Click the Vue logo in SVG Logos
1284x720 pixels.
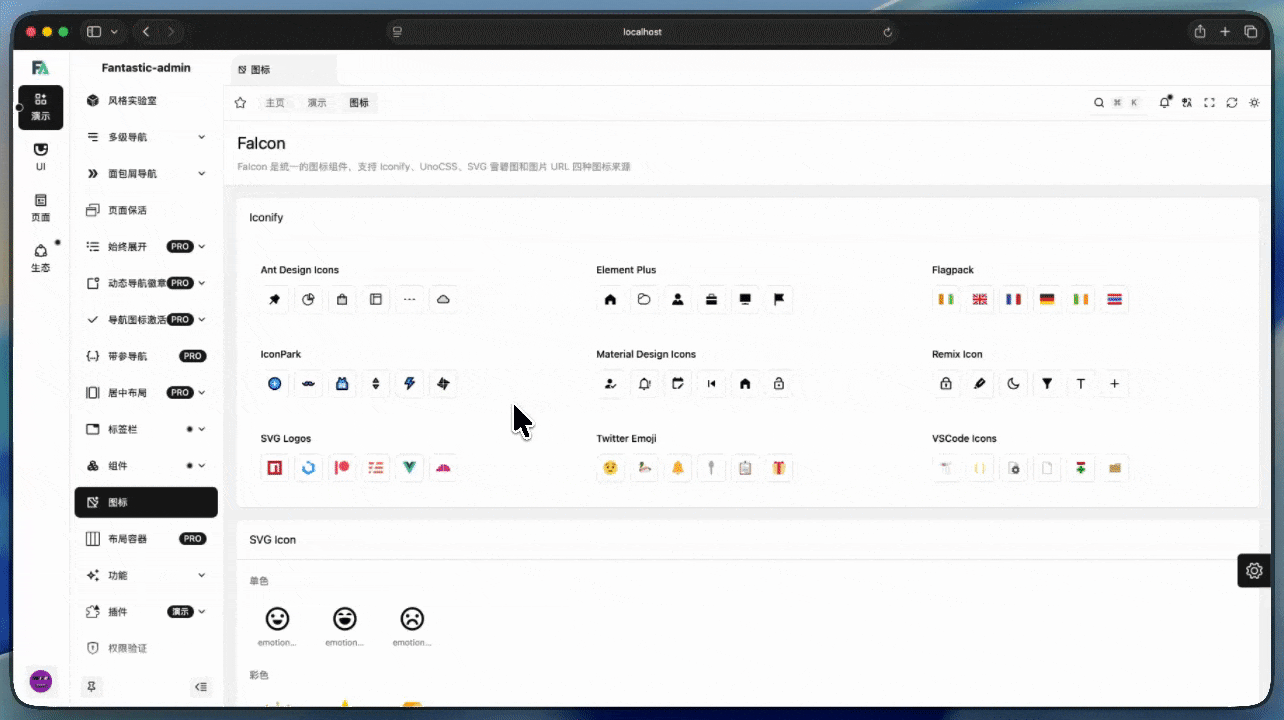409,467
